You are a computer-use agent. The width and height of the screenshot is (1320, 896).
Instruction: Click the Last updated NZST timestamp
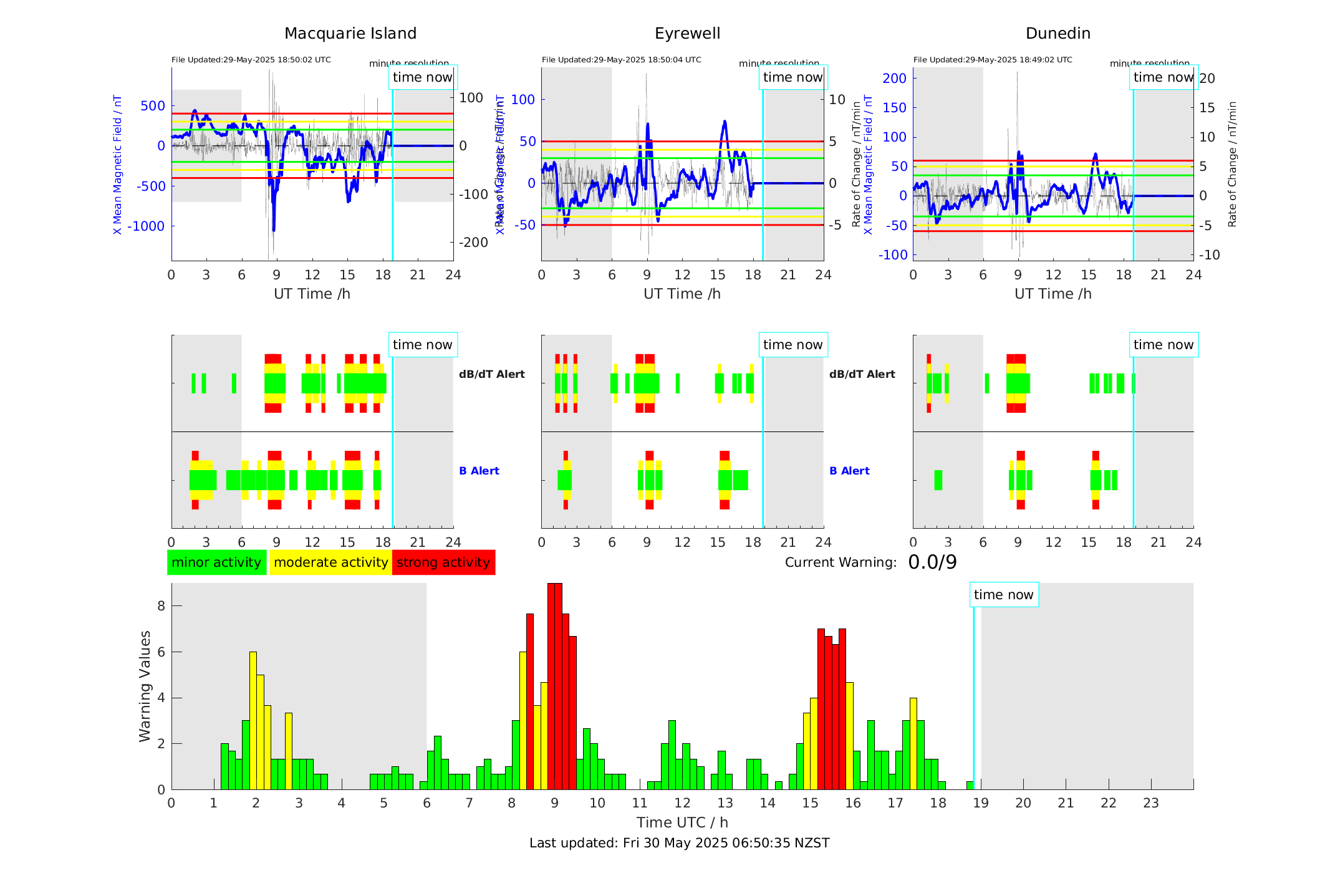click(680, 843)
